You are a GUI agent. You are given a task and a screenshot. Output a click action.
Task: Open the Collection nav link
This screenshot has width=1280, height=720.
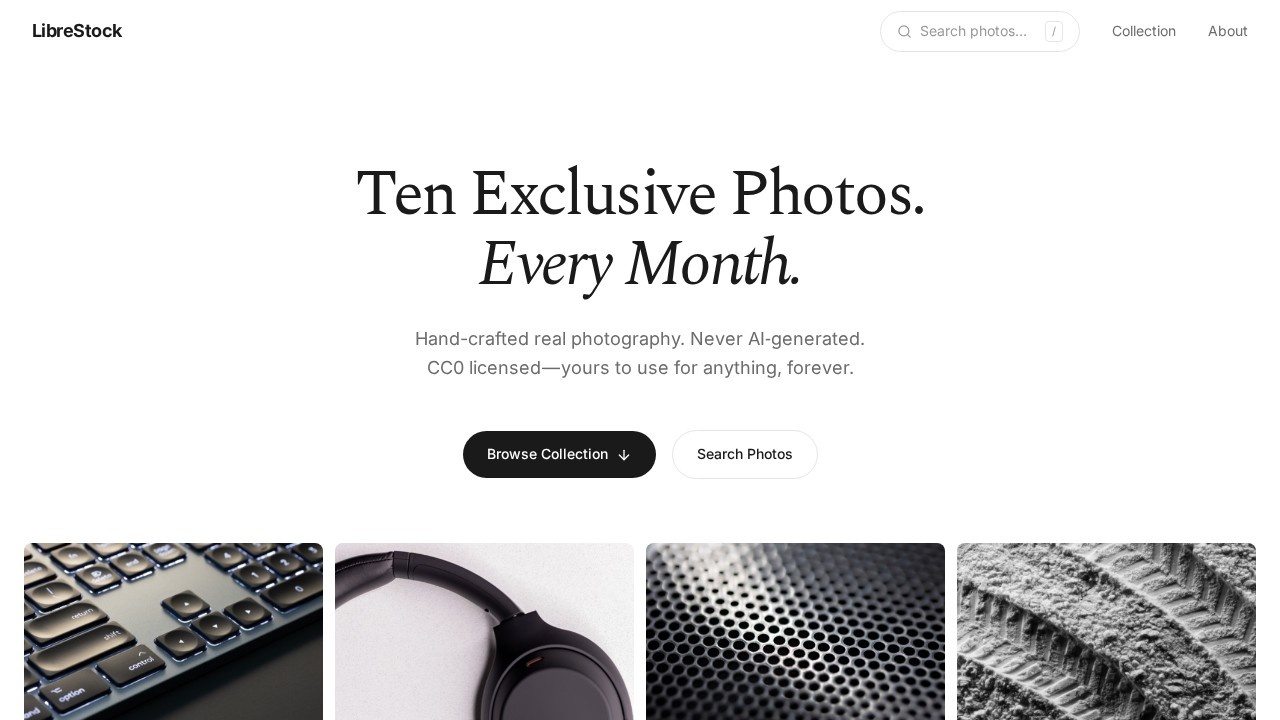[1144, 31]
